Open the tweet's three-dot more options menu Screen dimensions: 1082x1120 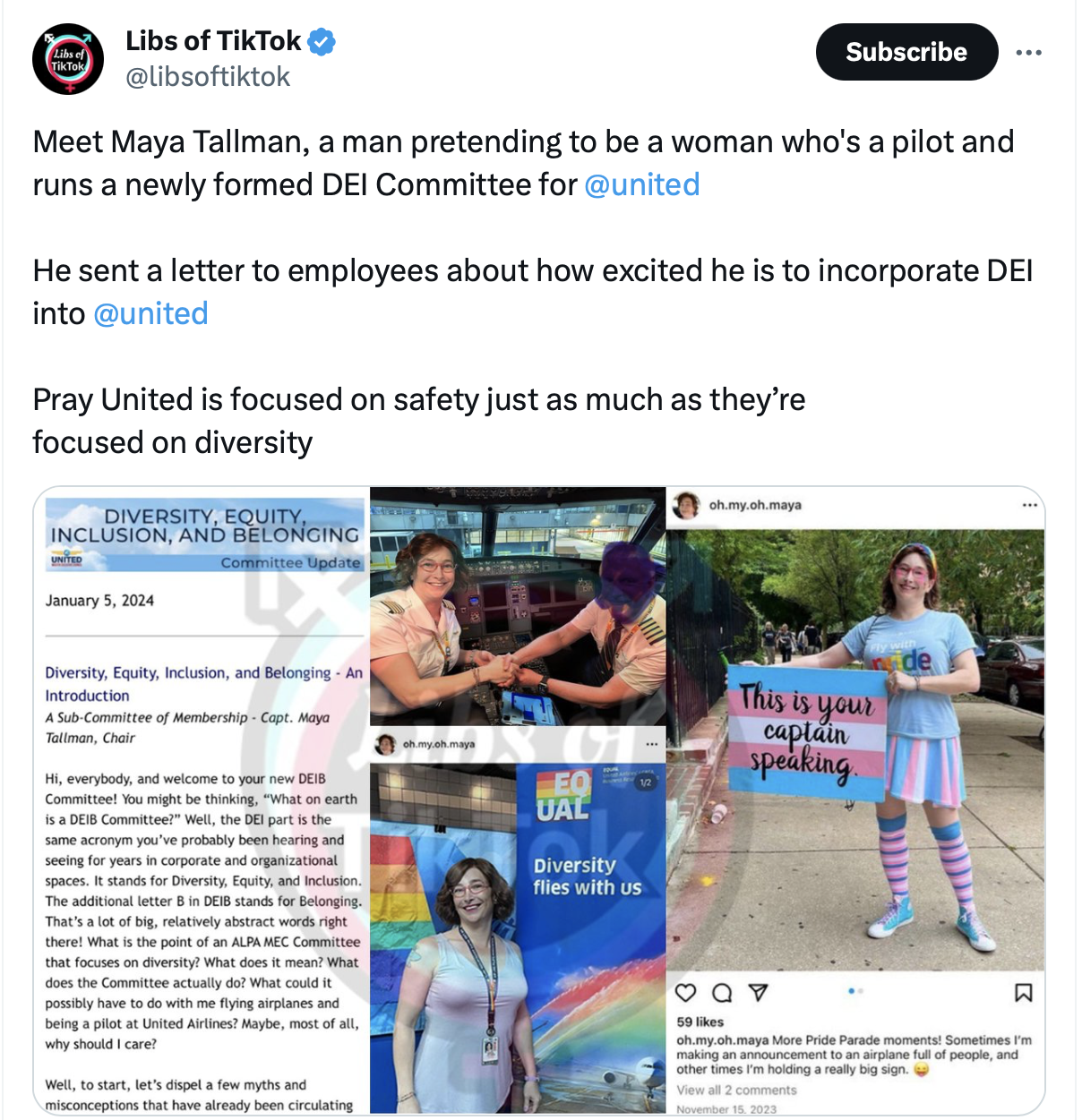(1028, 53)
